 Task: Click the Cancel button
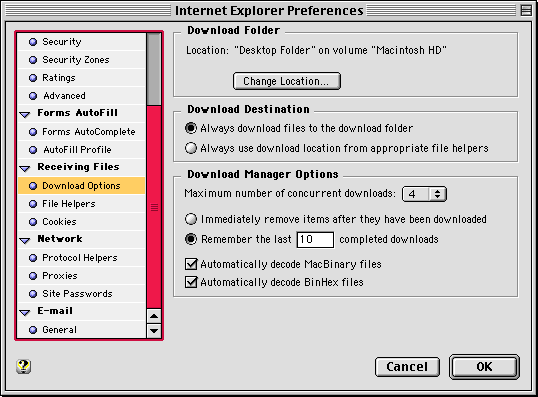tap(407, 367)
